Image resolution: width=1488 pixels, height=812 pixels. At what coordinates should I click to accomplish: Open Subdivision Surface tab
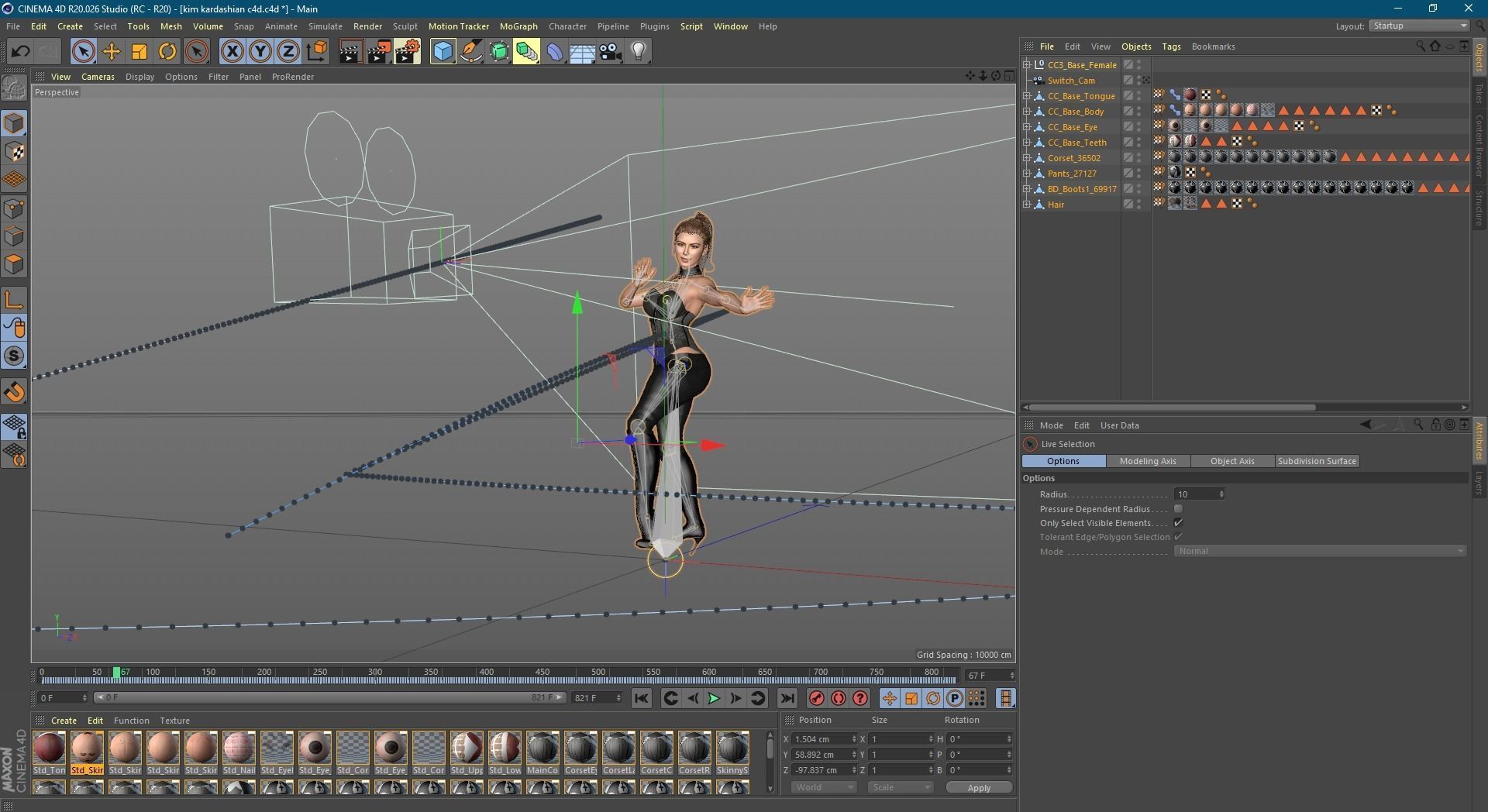pyautogui.click(x=1317, y=461)
